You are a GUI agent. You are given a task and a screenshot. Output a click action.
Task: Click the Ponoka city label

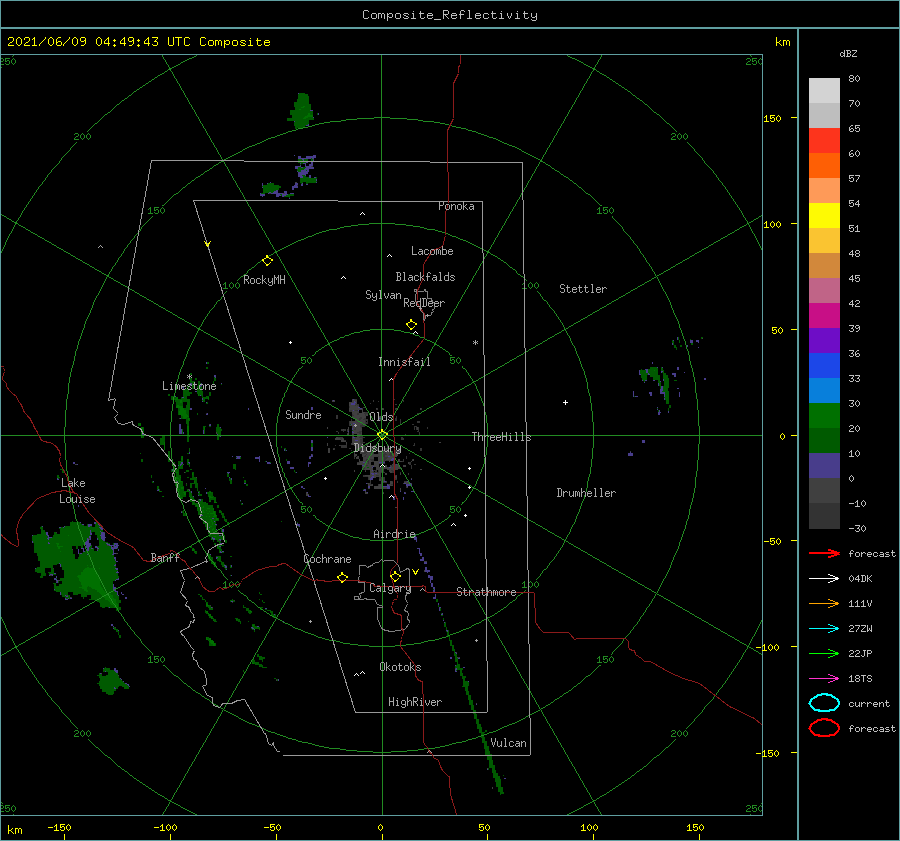pos(456,206)
